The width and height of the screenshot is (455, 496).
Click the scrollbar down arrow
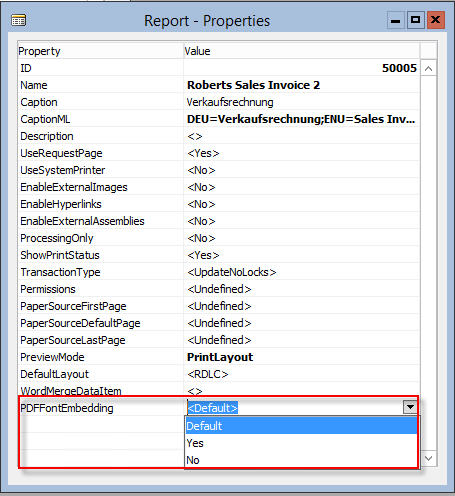click(429, 458)
